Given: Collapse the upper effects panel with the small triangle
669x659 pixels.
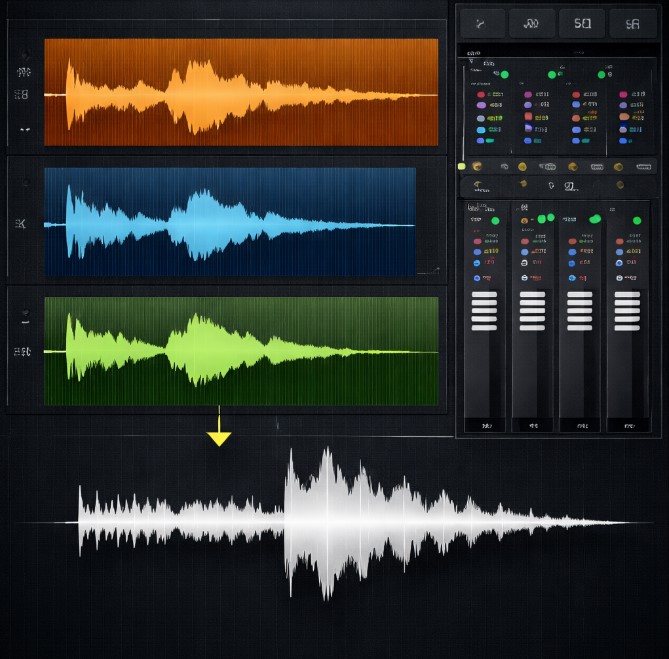Looking at the screenshot, I should tap(471, 61).
